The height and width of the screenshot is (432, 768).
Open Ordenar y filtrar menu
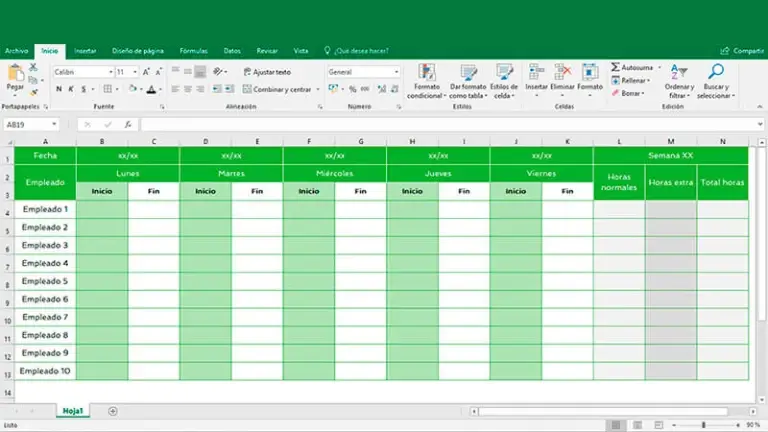click(x=679, y=81)
